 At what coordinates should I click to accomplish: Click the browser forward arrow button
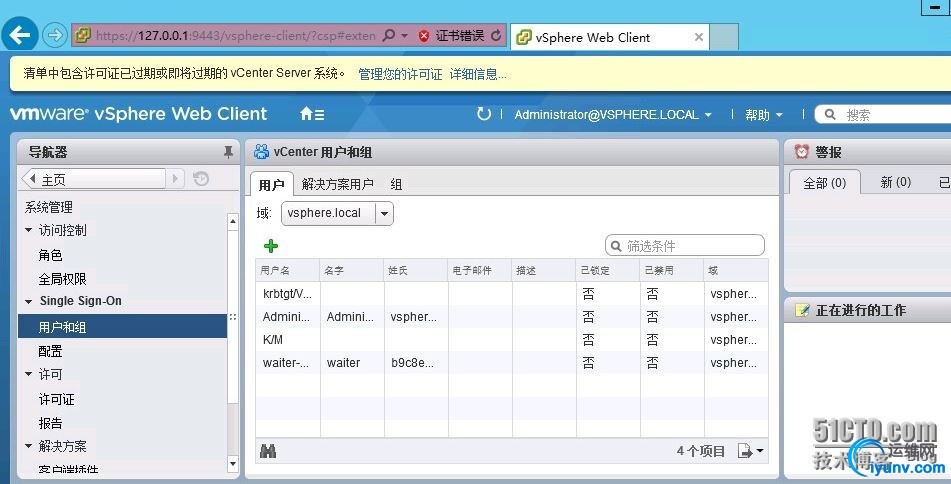pos(55,35)
